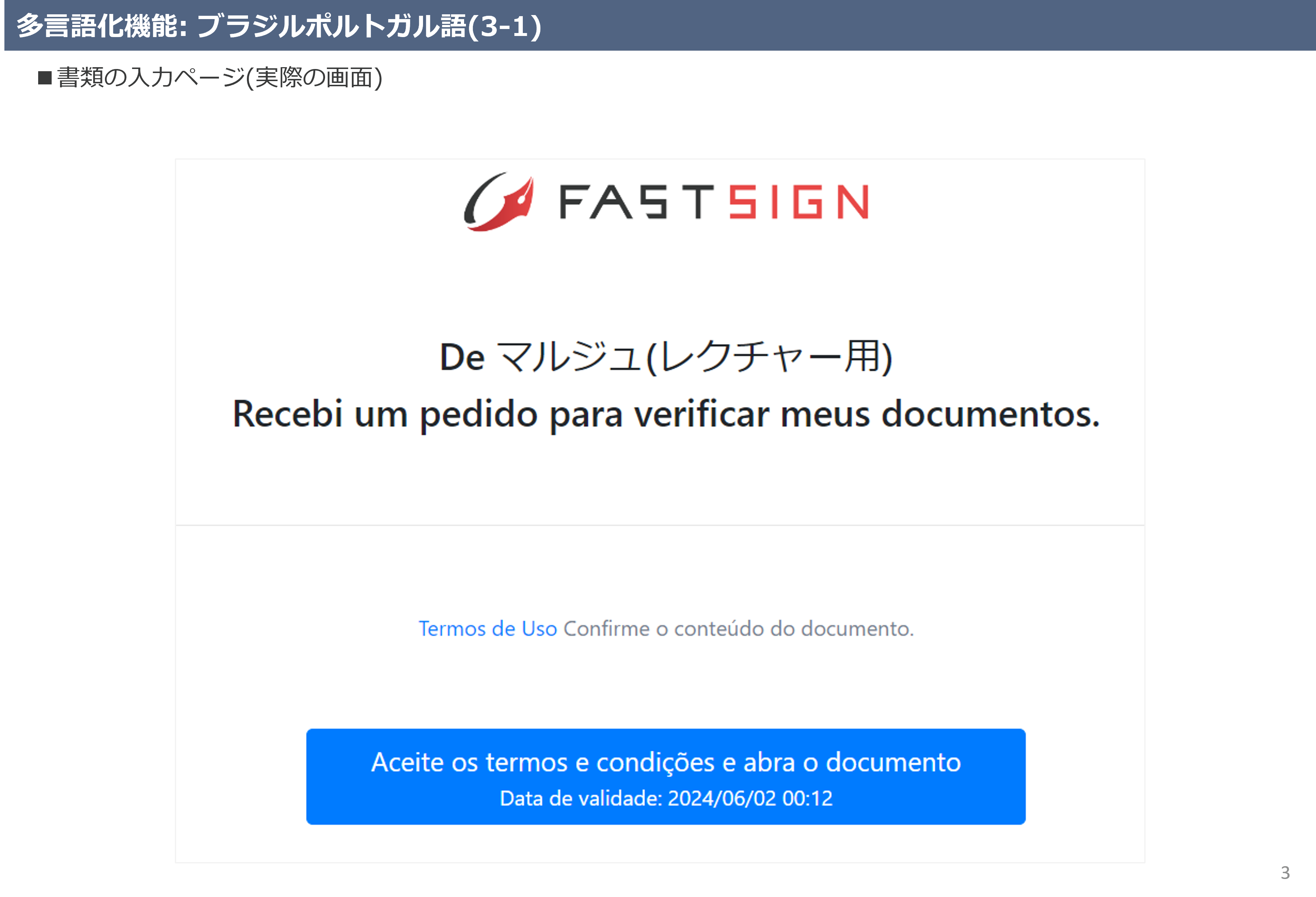This screenshot has width=1316, height=897.
Task: Click the Data de validade expiry line
Action: (666, 798)
